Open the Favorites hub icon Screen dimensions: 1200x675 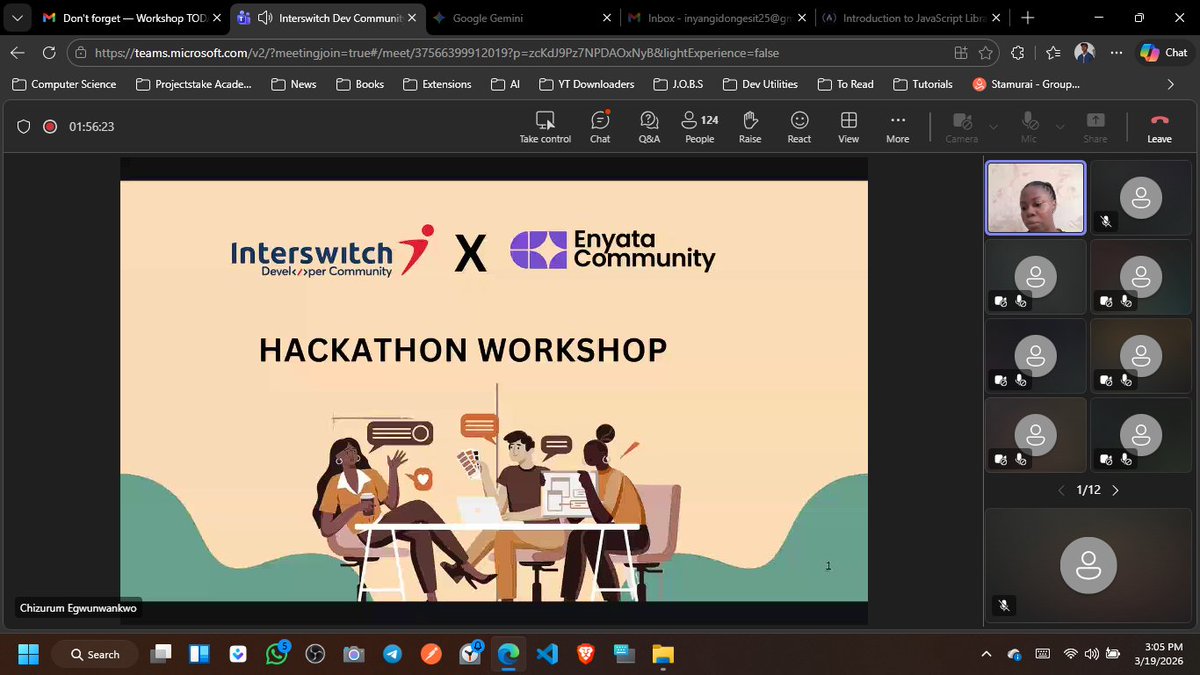click(x=1053, y=53)
